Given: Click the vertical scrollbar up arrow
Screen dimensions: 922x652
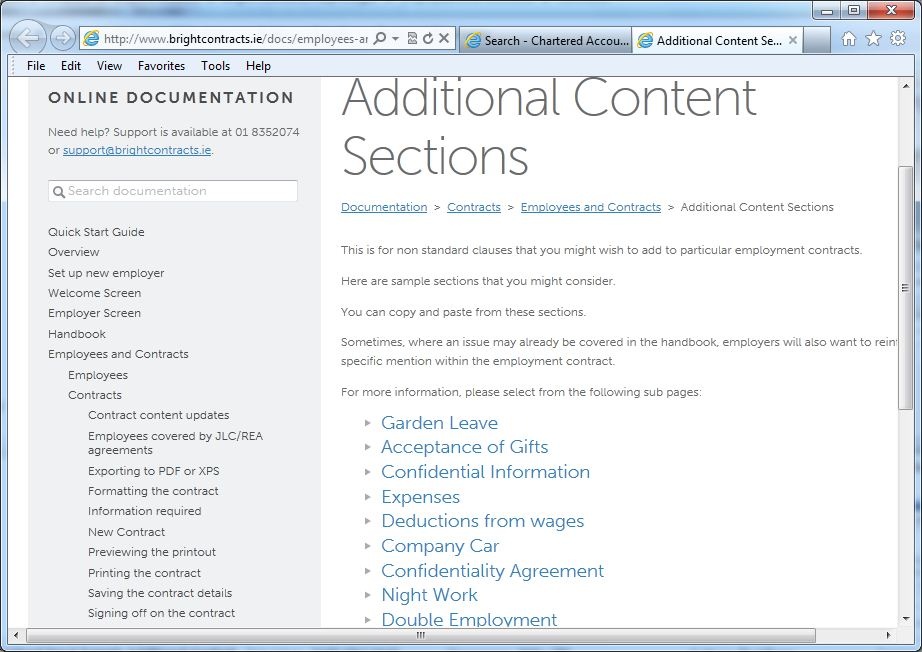Looking at the screenshot, I should point(906,86).
